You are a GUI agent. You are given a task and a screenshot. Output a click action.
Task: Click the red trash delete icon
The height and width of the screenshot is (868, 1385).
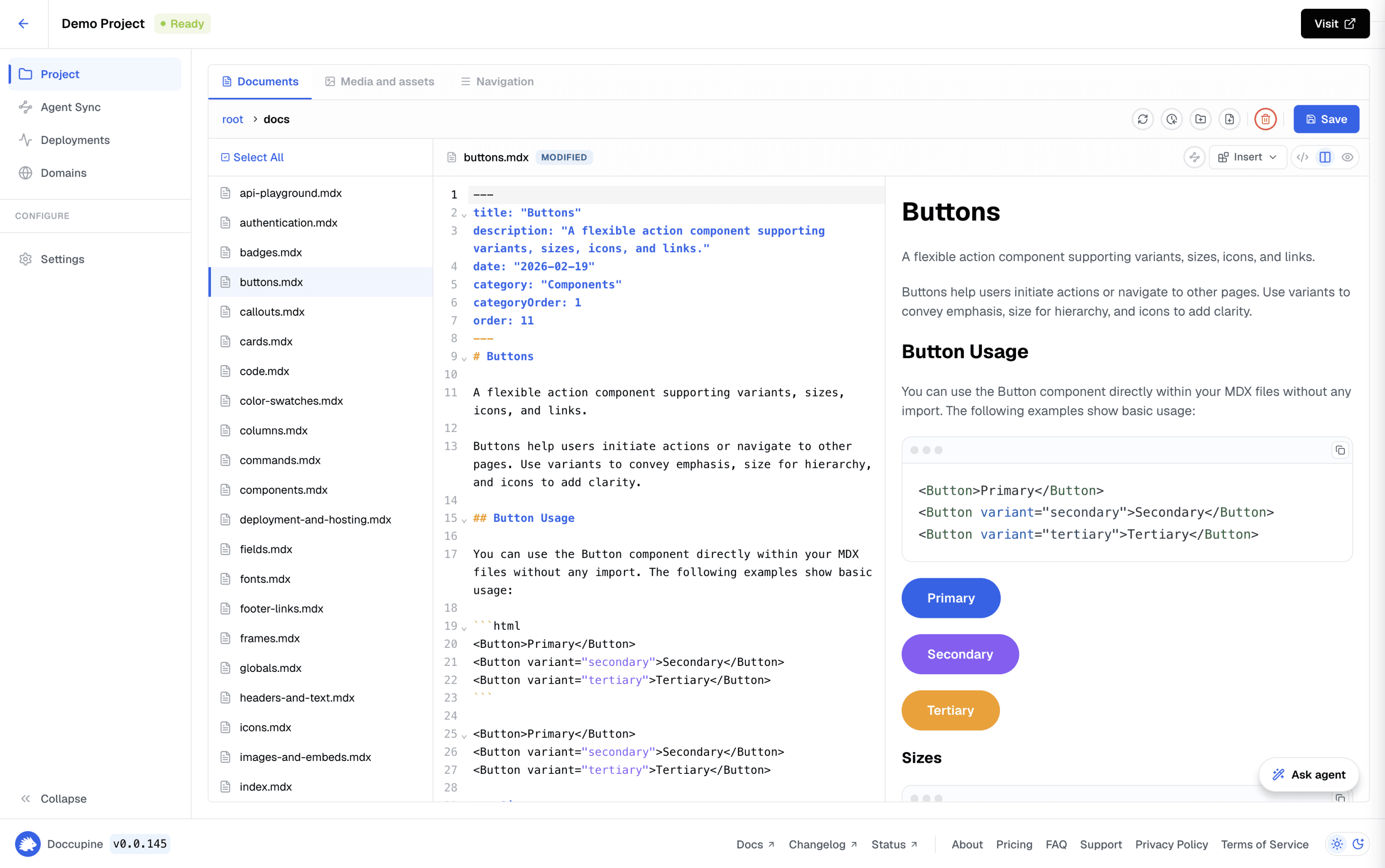click(1265, 119)
